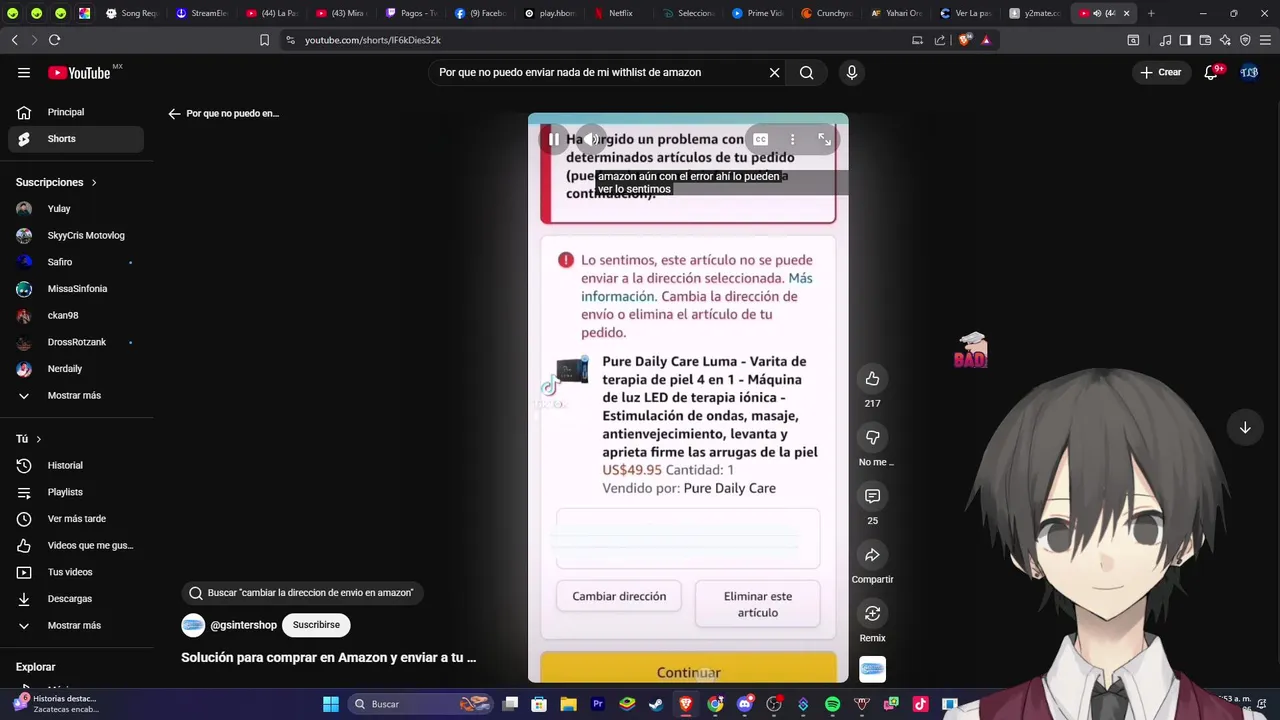Subscribe with the Suscribirse button
This screenshot has height=720, width=1280.
click(x=316, y=625)
